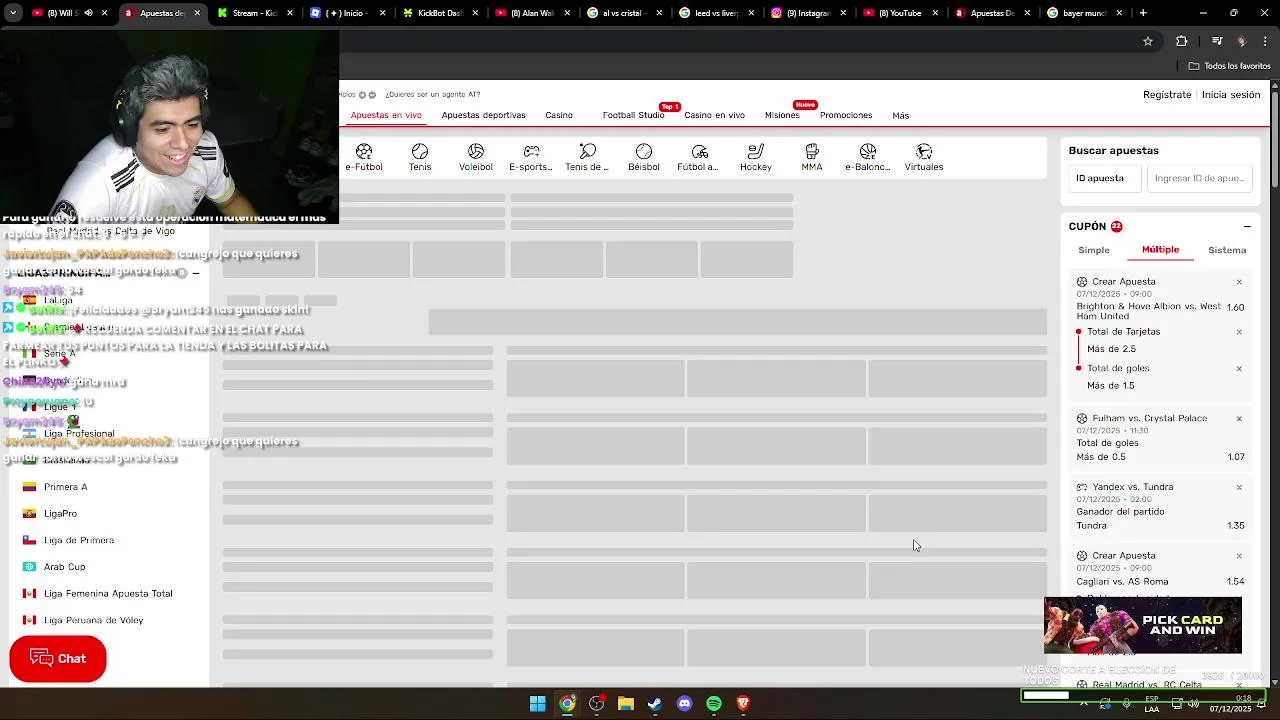Open Casino en vivo menu item
1280x720 pixels.
[714, 115]
